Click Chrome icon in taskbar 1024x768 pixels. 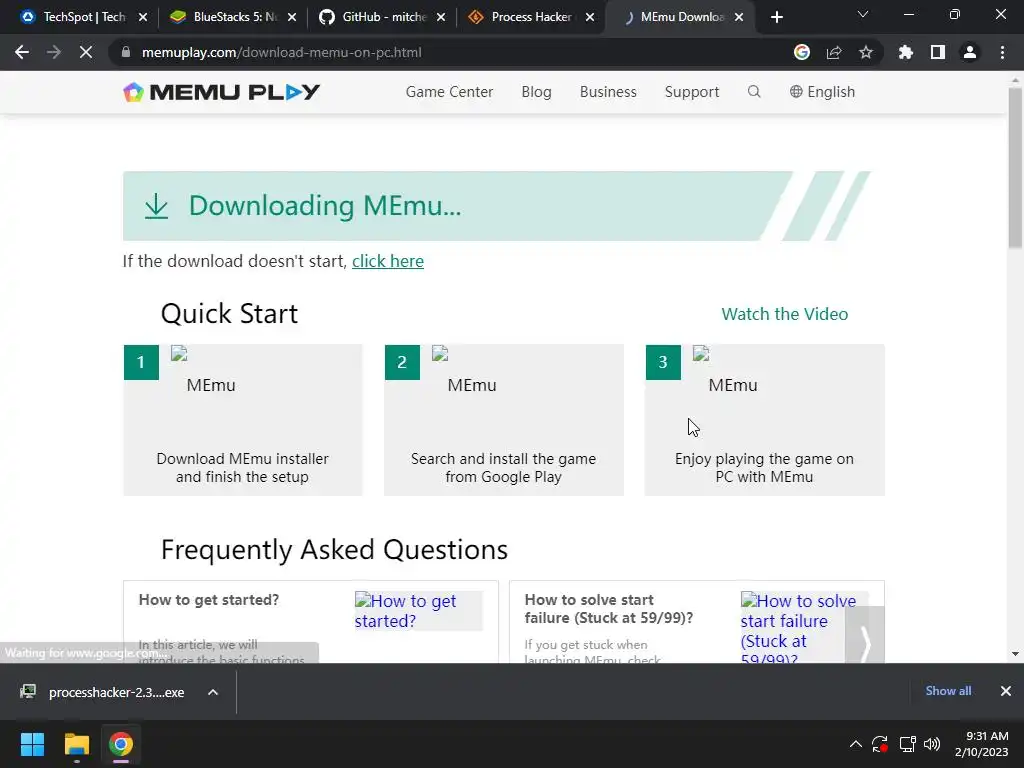pyautogui.click(x=121, y=744)
